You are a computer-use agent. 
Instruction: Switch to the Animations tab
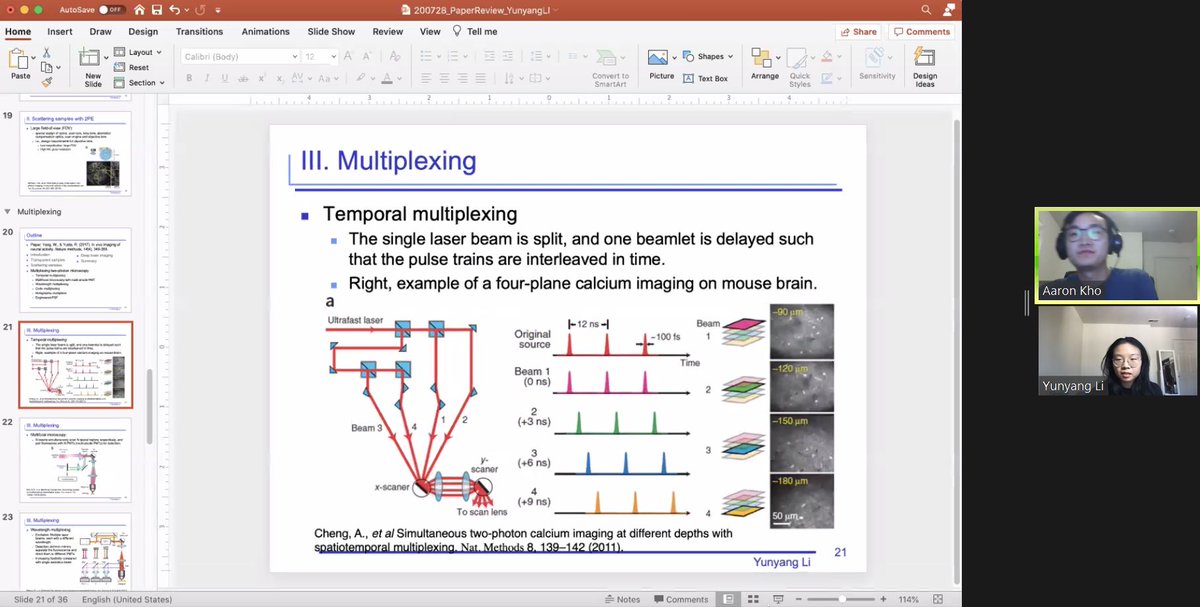click(265, 31)
